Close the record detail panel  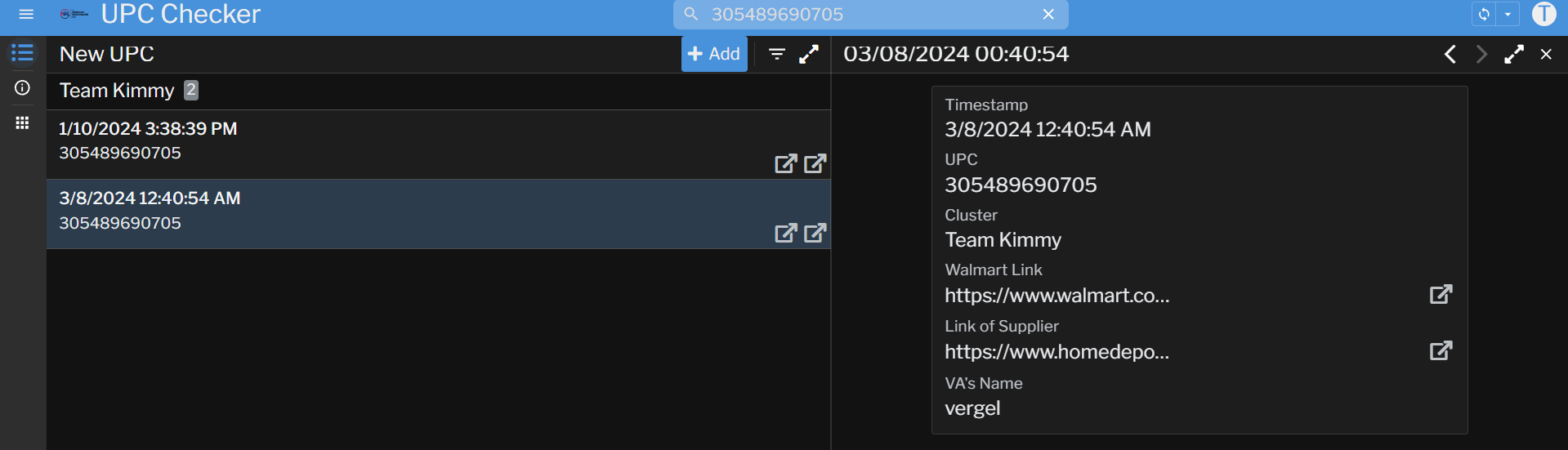tap(1546, 54)
